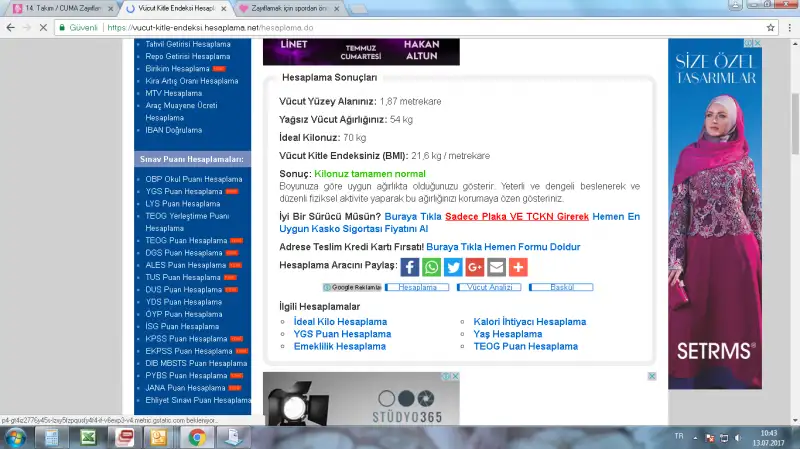Open JANA Puan Hesaplama link
The image size is (800, 449).
click(x=185, y=388)
